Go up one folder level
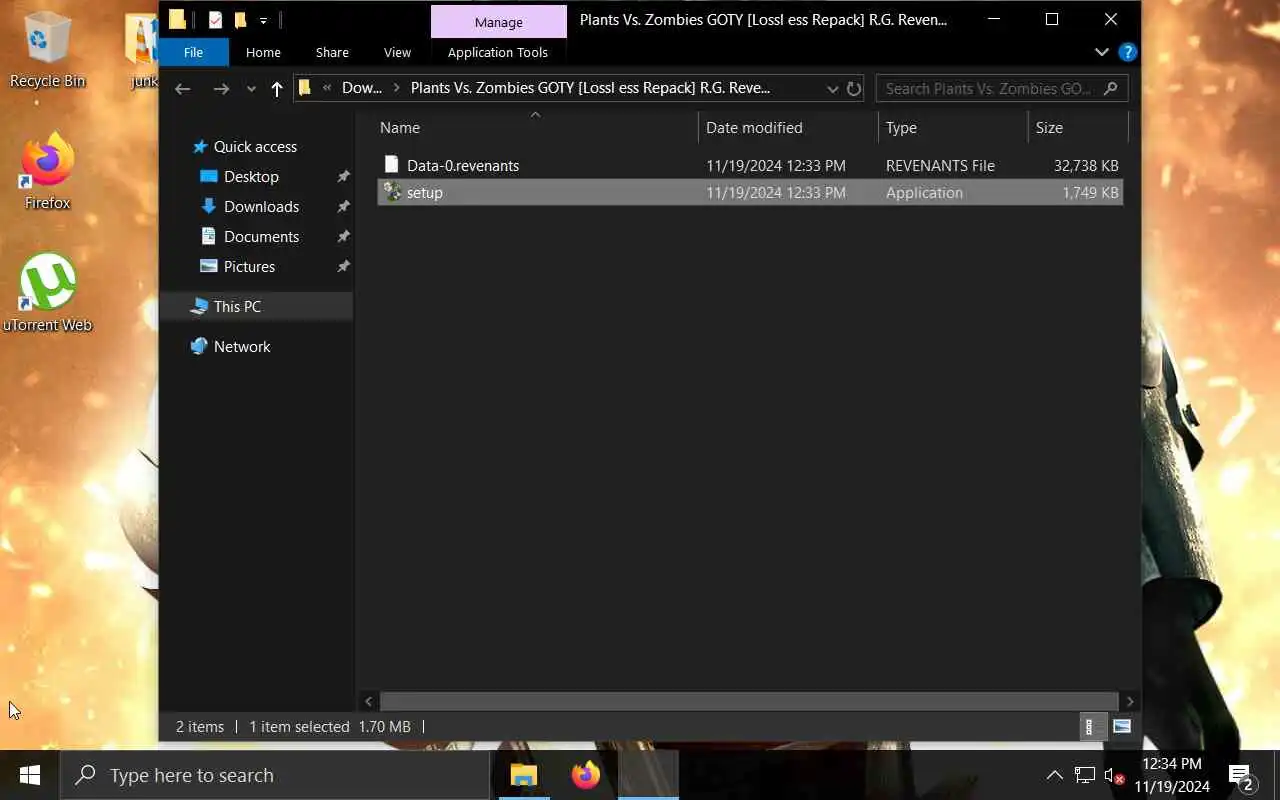 click(277, 88)
